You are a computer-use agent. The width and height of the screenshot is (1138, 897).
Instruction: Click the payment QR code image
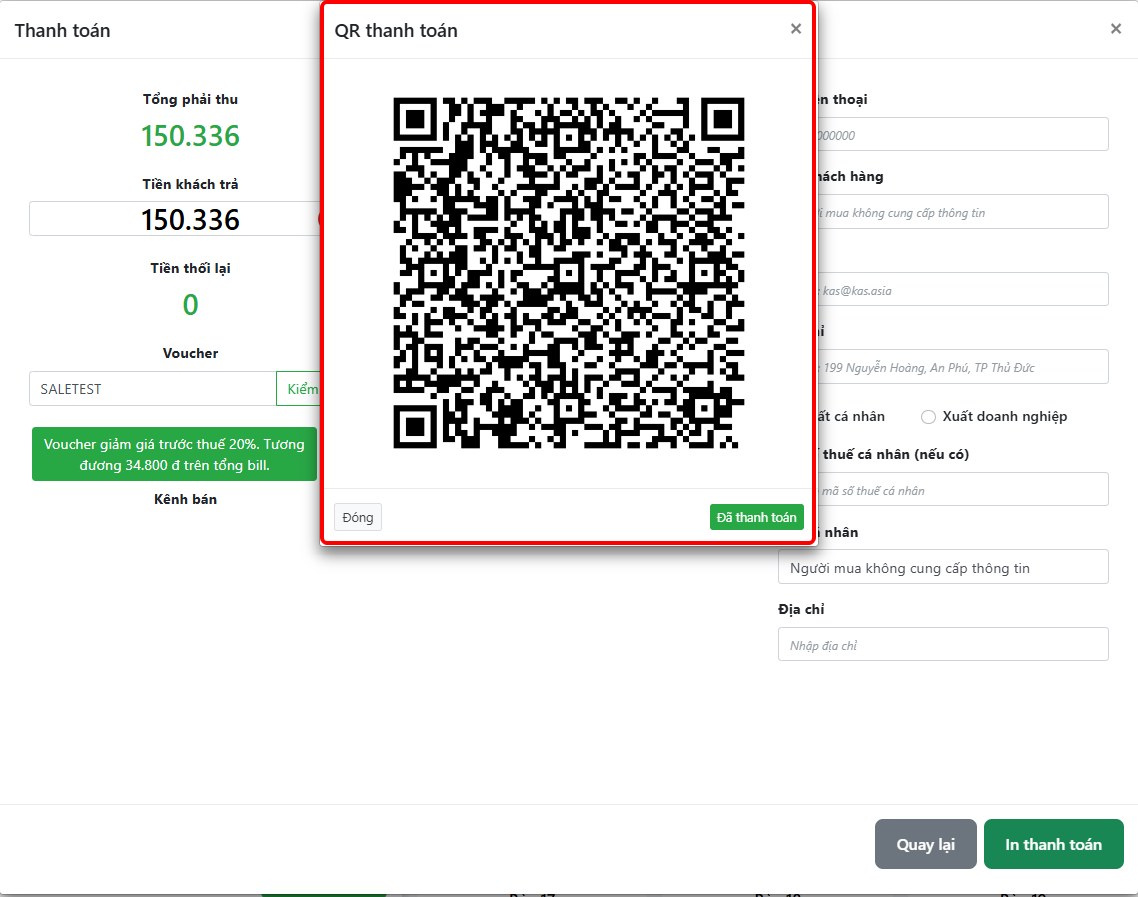point(568,273)
